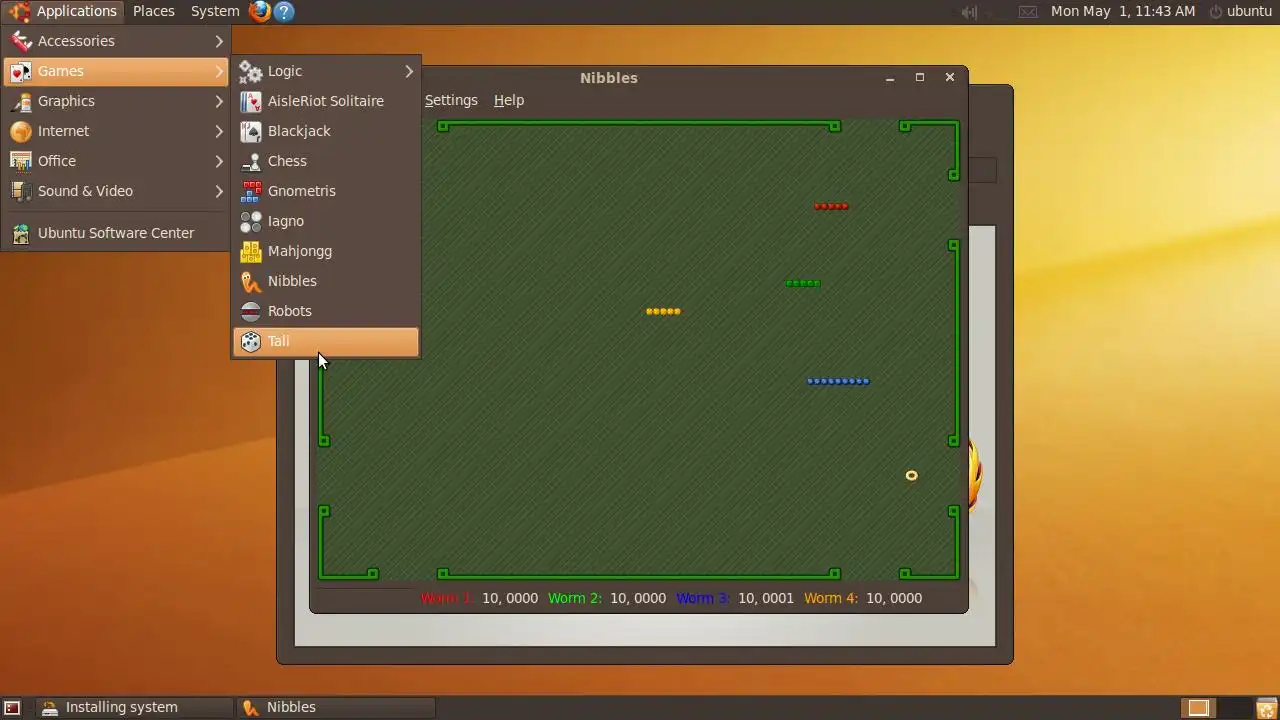Click the blue worm on the board
The width and height of the screenshot is (1280, 720).
[838, 381]
